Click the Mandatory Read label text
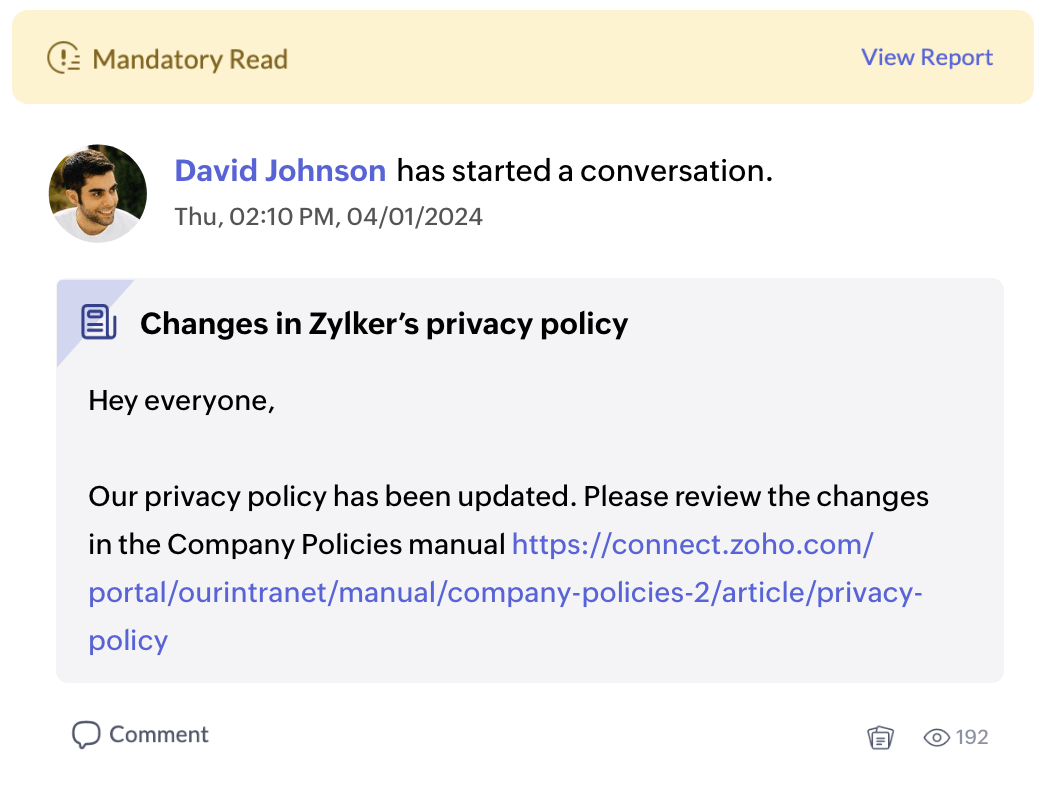The width and height of the screenshot is (1045, 790). point(190,59)
